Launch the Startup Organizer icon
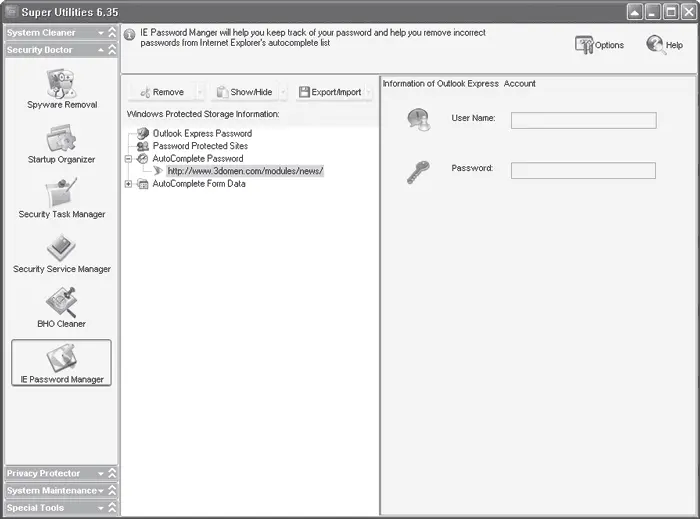The height and width of the screenshot is (519, 700). click(61, 136)
